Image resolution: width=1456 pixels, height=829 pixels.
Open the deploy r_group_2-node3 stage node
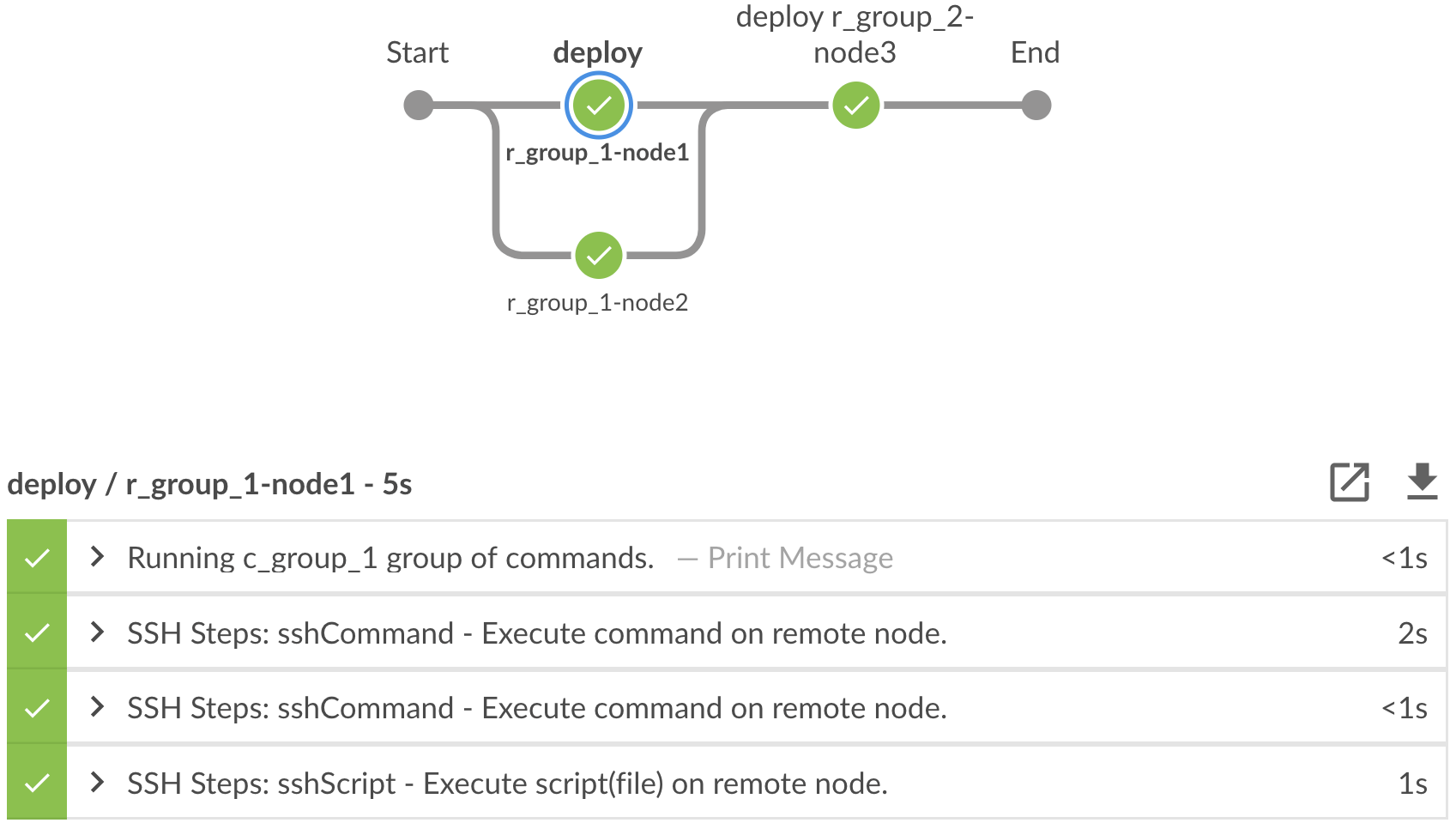(x=855, y=105)
